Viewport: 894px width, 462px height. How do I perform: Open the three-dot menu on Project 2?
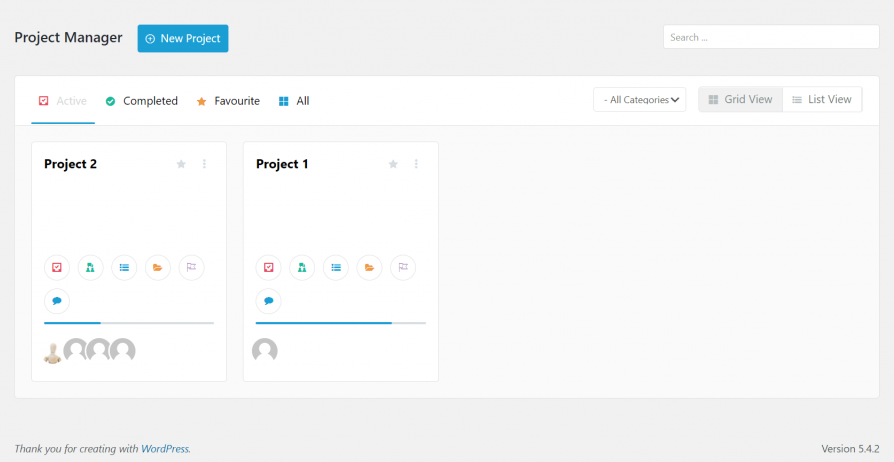pos(205,164)
